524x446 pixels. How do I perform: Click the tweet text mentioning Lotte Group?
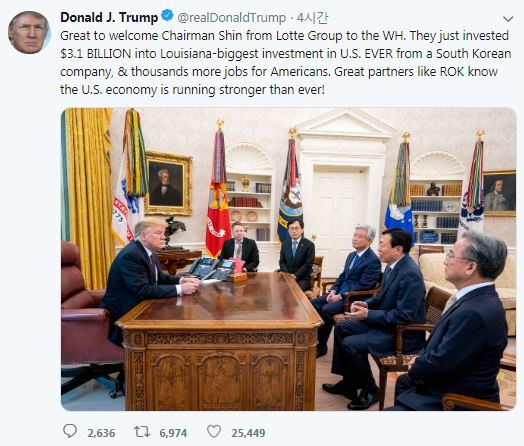(x=285, y=62)
